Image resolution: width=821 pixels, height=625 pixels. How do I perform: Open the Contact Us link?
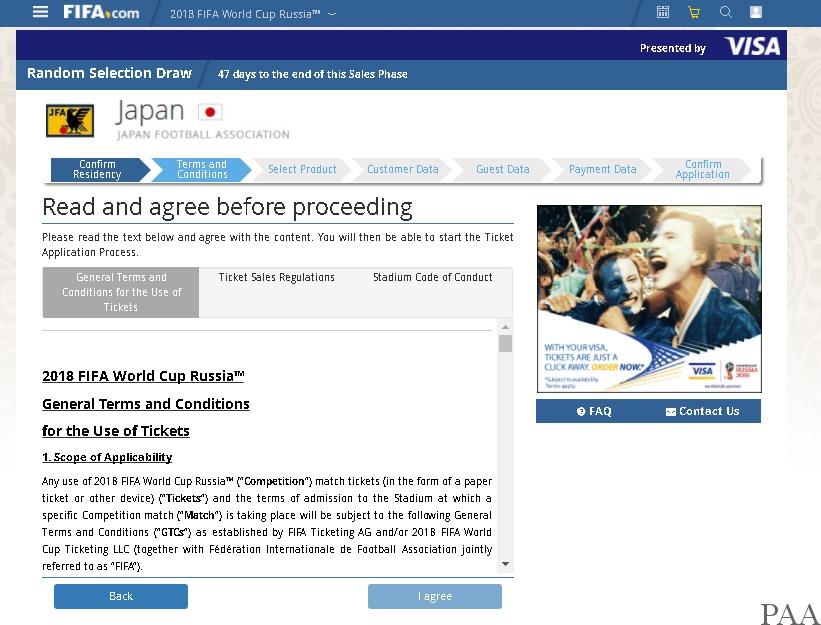coord(703,411)
